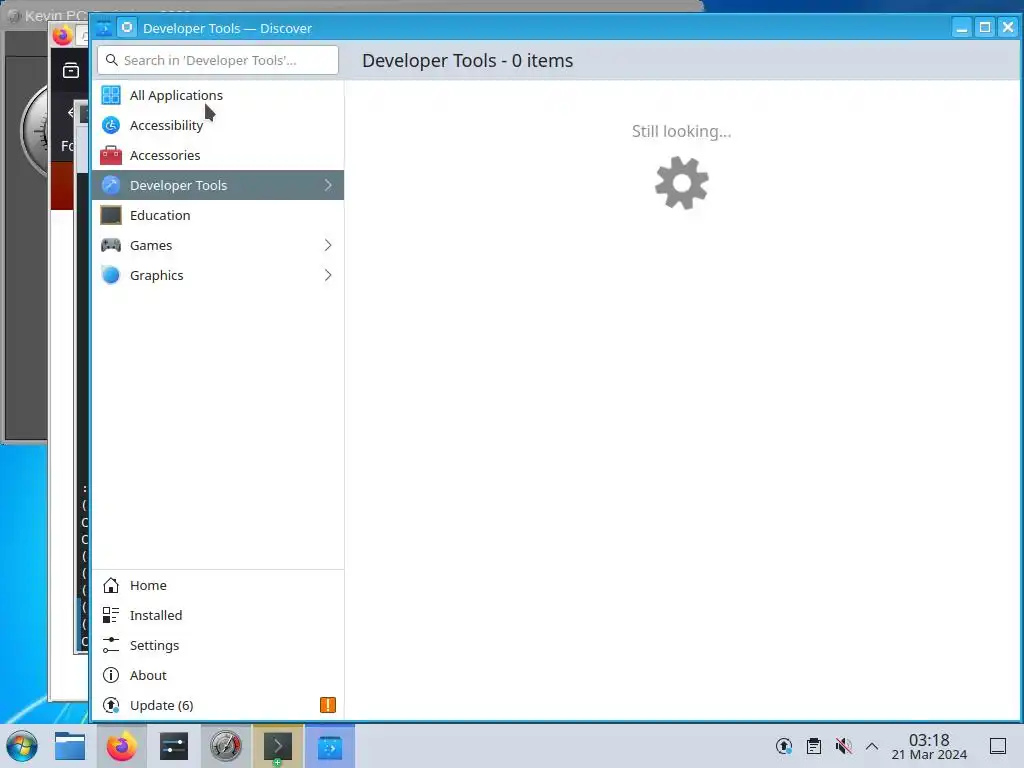Select the Graphics category

tap(218, 276)
